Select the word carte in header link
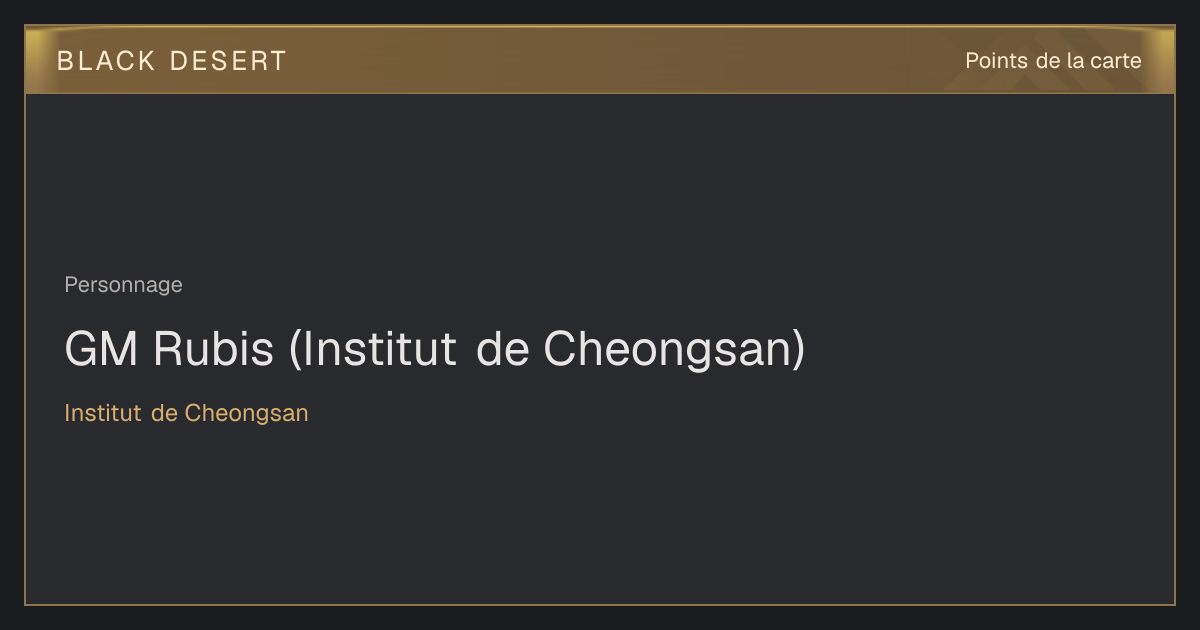The height and width of the screenshot is (630, 1200). click(x=1116, y=61)
